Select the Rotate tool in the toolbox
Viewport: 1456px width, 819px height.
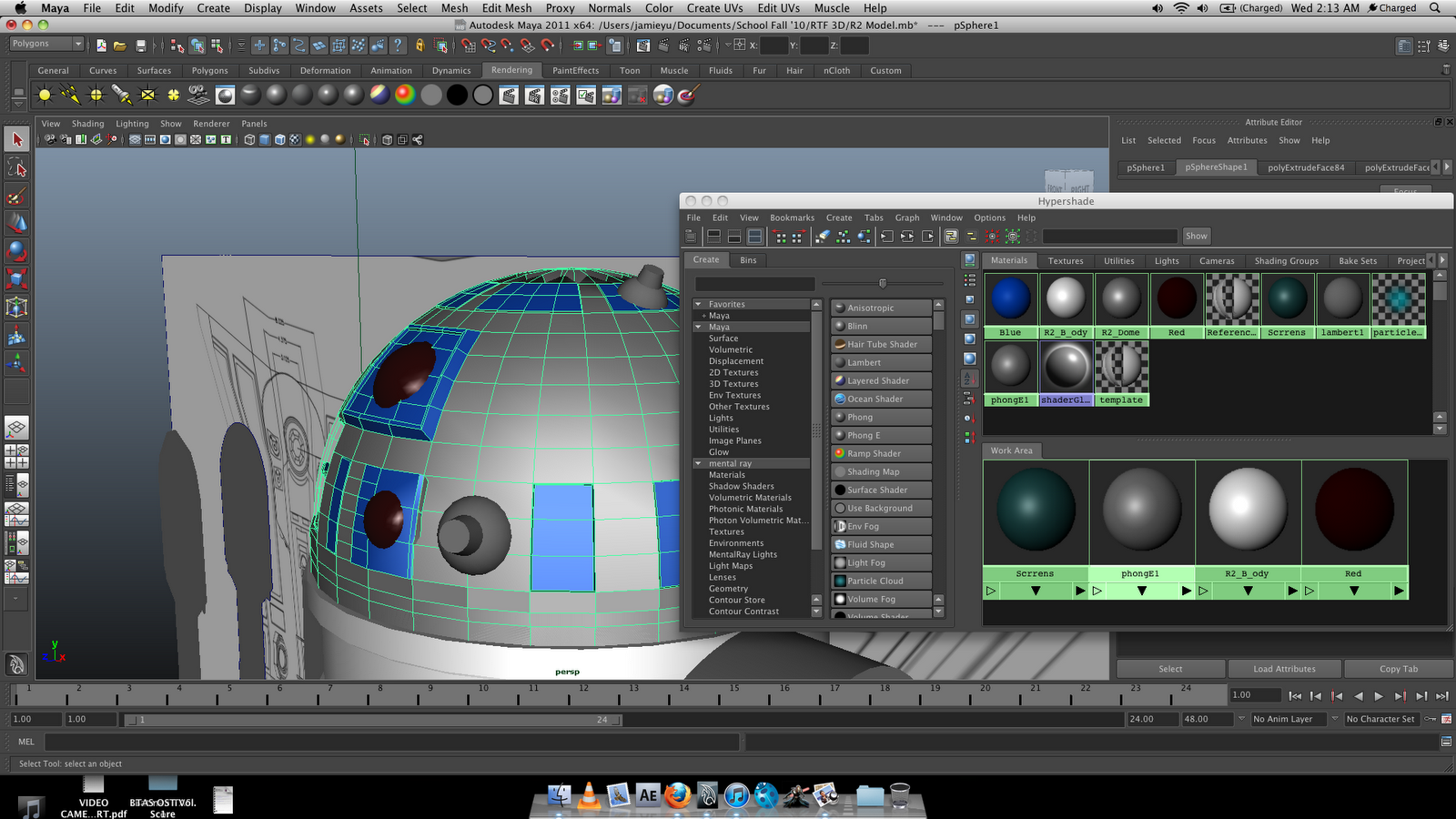pos(16,250)
